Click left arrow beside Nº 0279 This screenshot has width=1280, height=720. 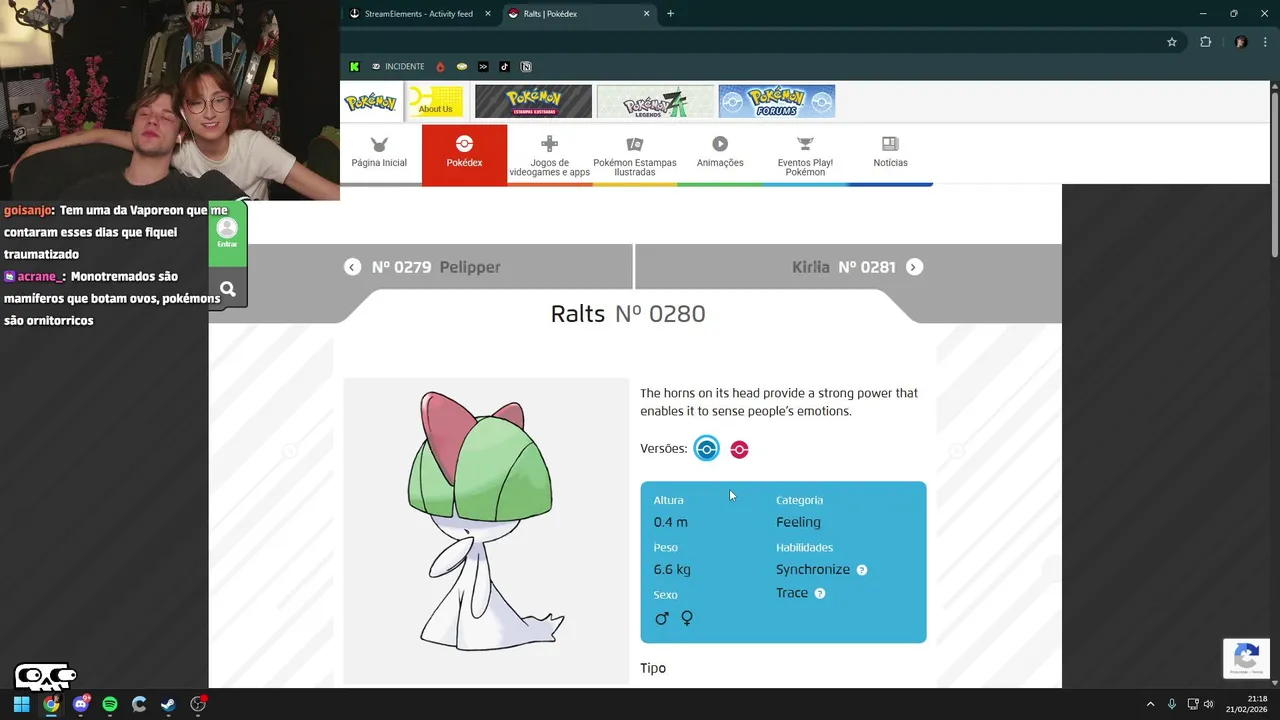click(352, 267)
